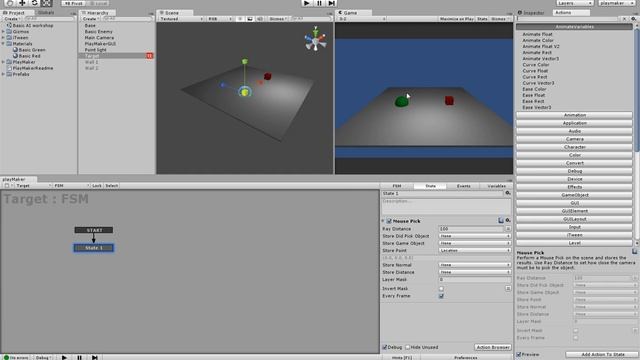The width and height of the screenshot is (640, 360).
Task: Open PlayMakerReadme file
Action: coord(30,68)
